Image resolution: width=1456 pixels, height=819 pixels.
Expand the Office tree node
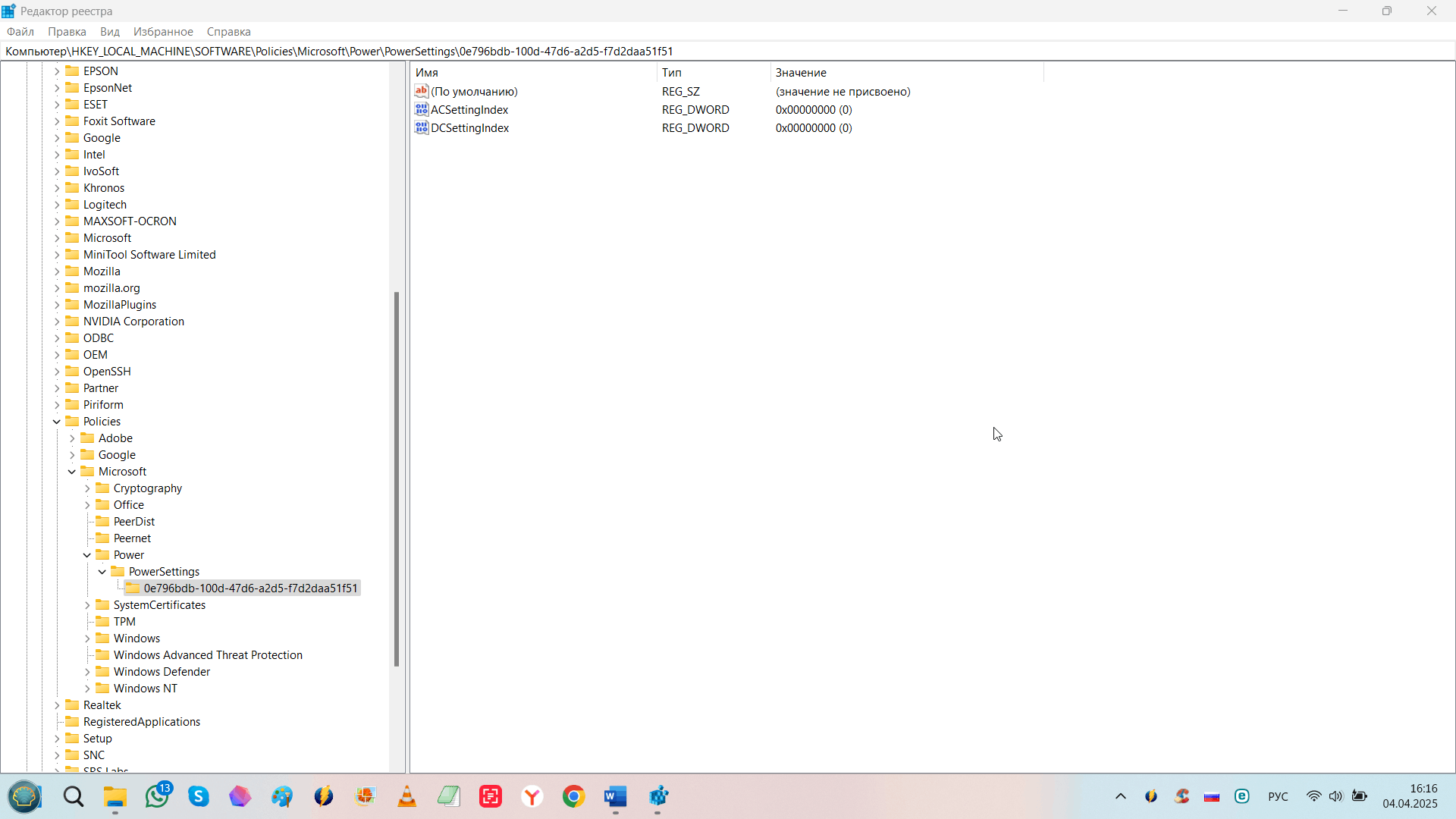click(87, 505)
